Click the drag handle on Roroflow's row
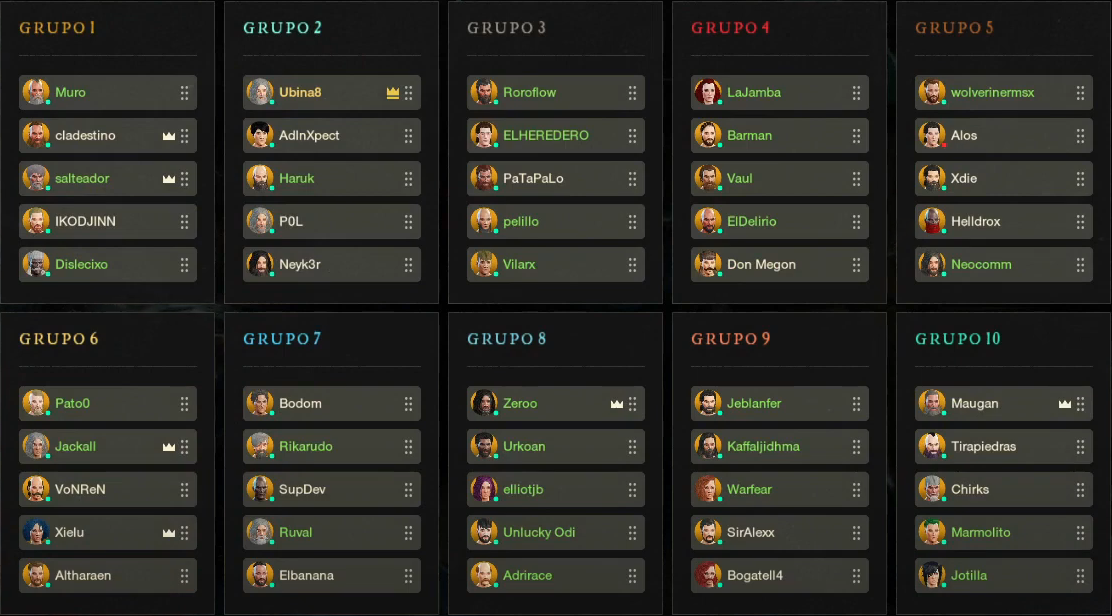This screenshot has width=1112, height=616. [x=632, y=93]
